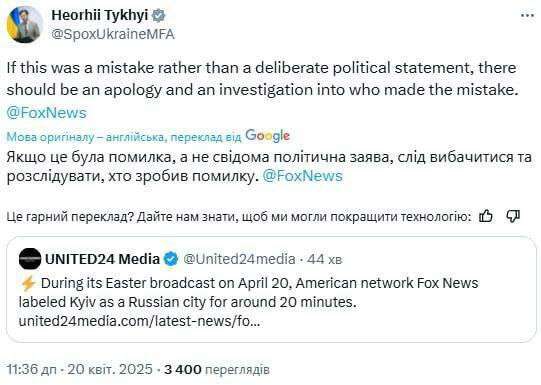Screen dimensions: 541x385
Task: Click the 11:36 дп 20 квіт. 2025 timestamp
Action: (80, 369)
